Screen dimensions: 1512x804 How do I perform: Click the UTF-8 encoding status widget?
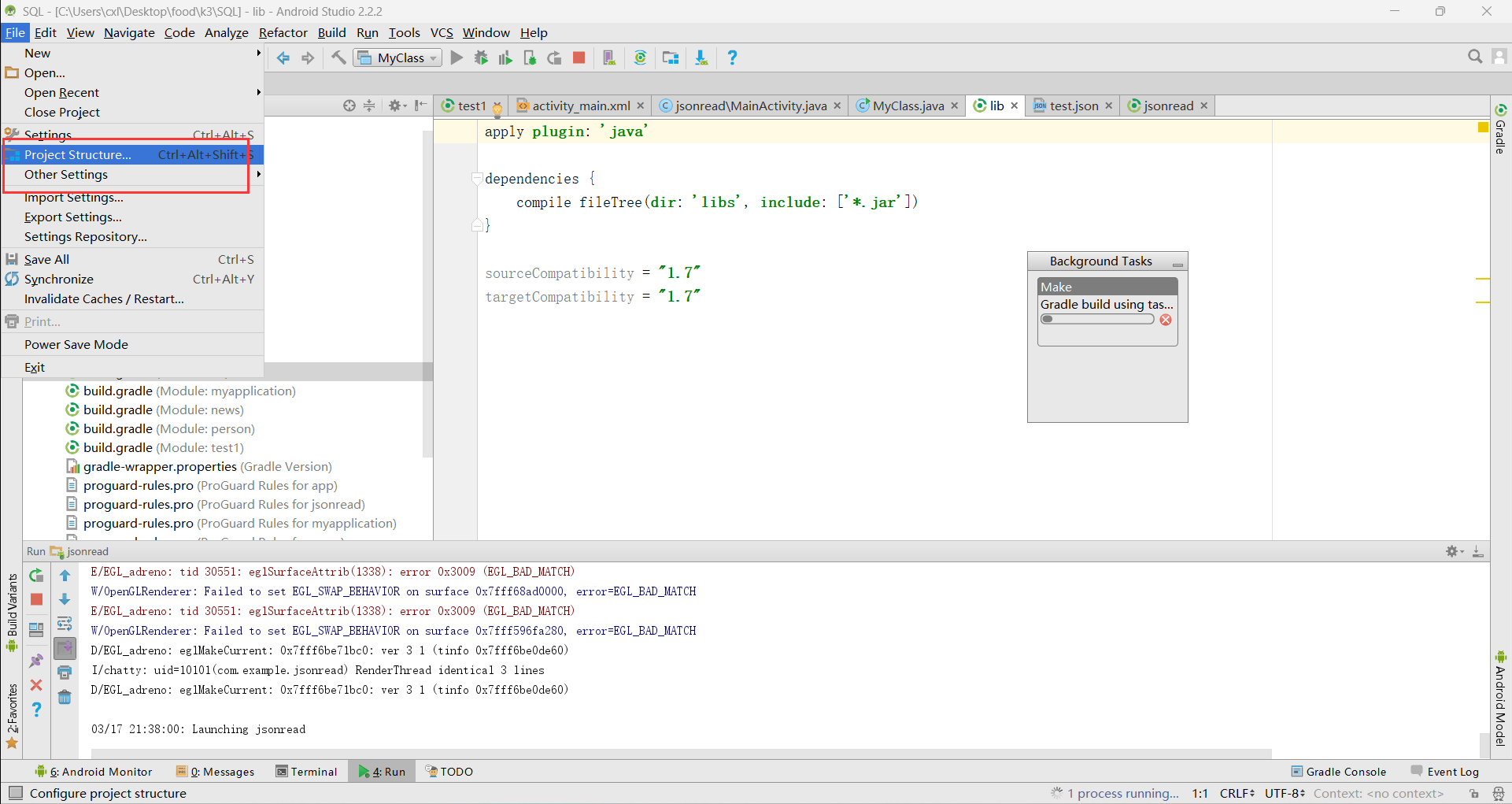[x=1285, y=793]
